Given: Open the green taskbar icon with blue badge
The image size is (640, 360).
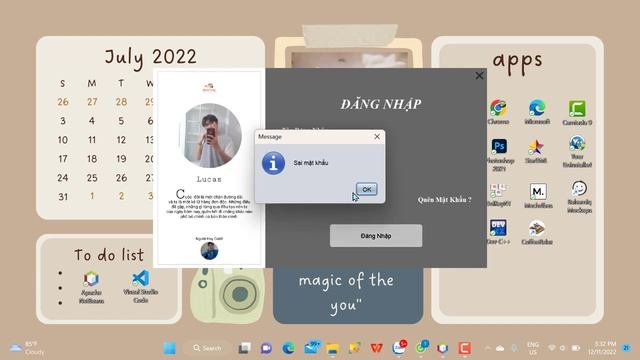Looking at the screenshot, I should click(x=421, y=347).
